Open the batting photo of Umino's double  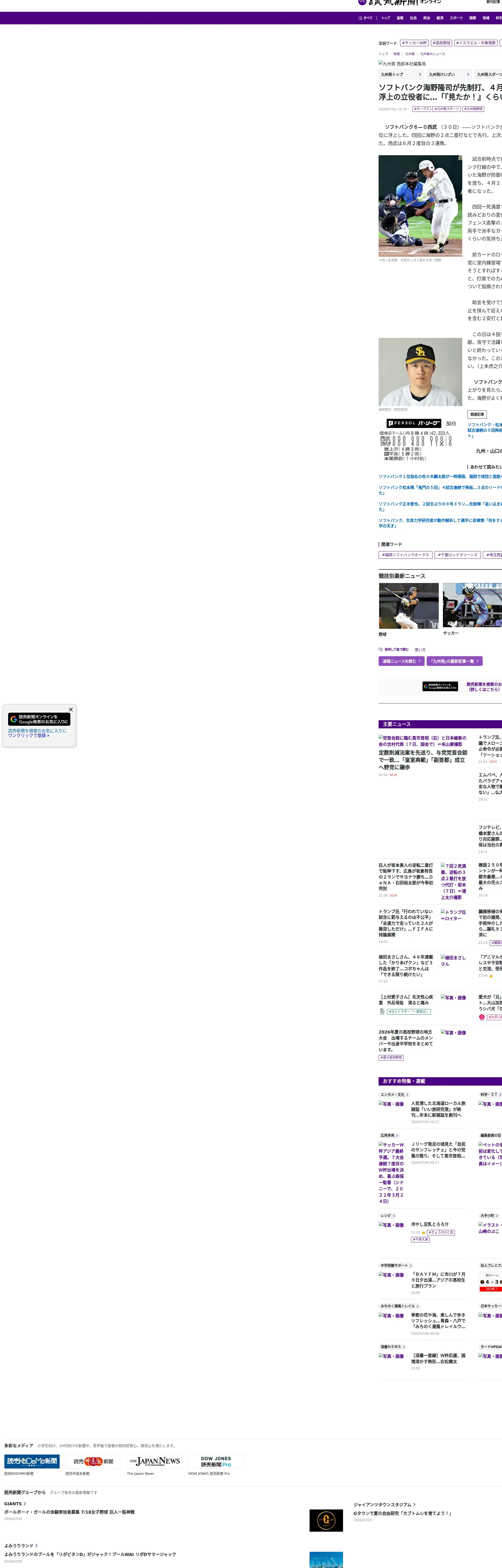[x=420, y=206]
